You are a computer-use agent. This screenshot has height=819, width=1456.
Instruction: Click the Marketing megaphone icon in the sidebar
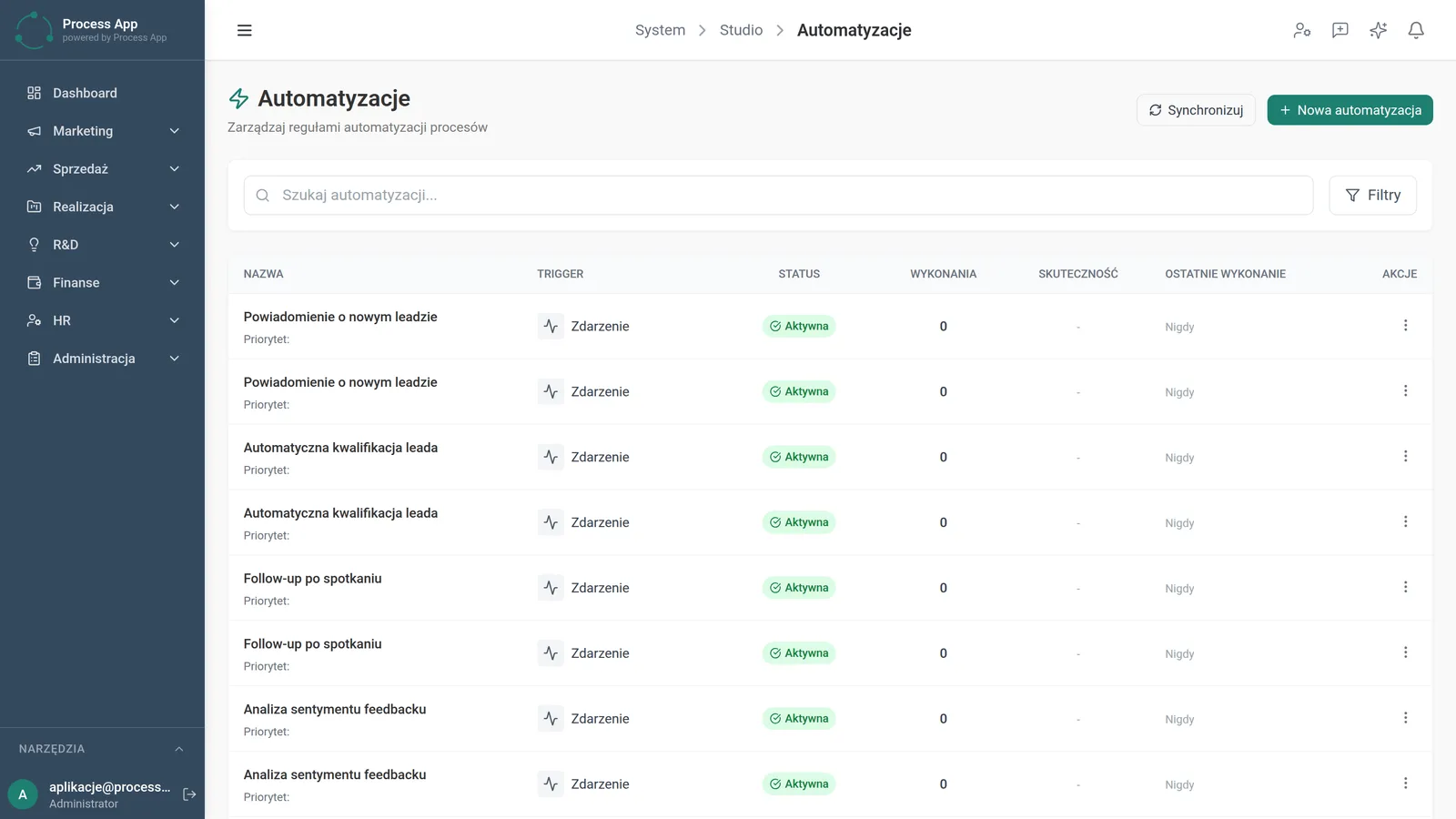[34, 131]
